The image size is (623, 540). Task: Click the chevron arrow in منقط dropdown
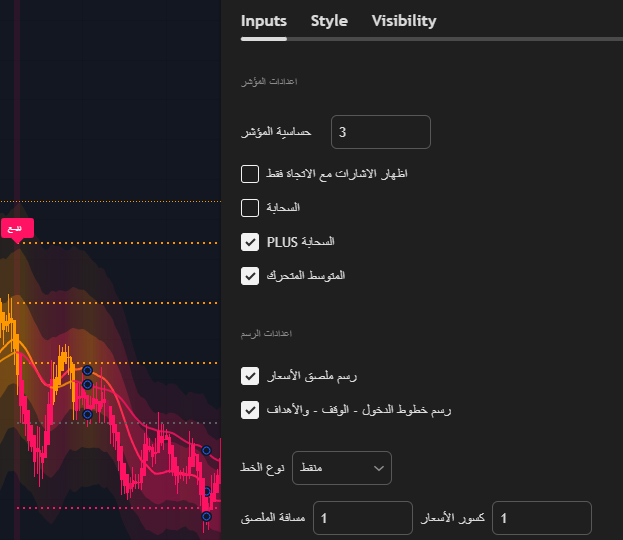[x=379, y=468]
